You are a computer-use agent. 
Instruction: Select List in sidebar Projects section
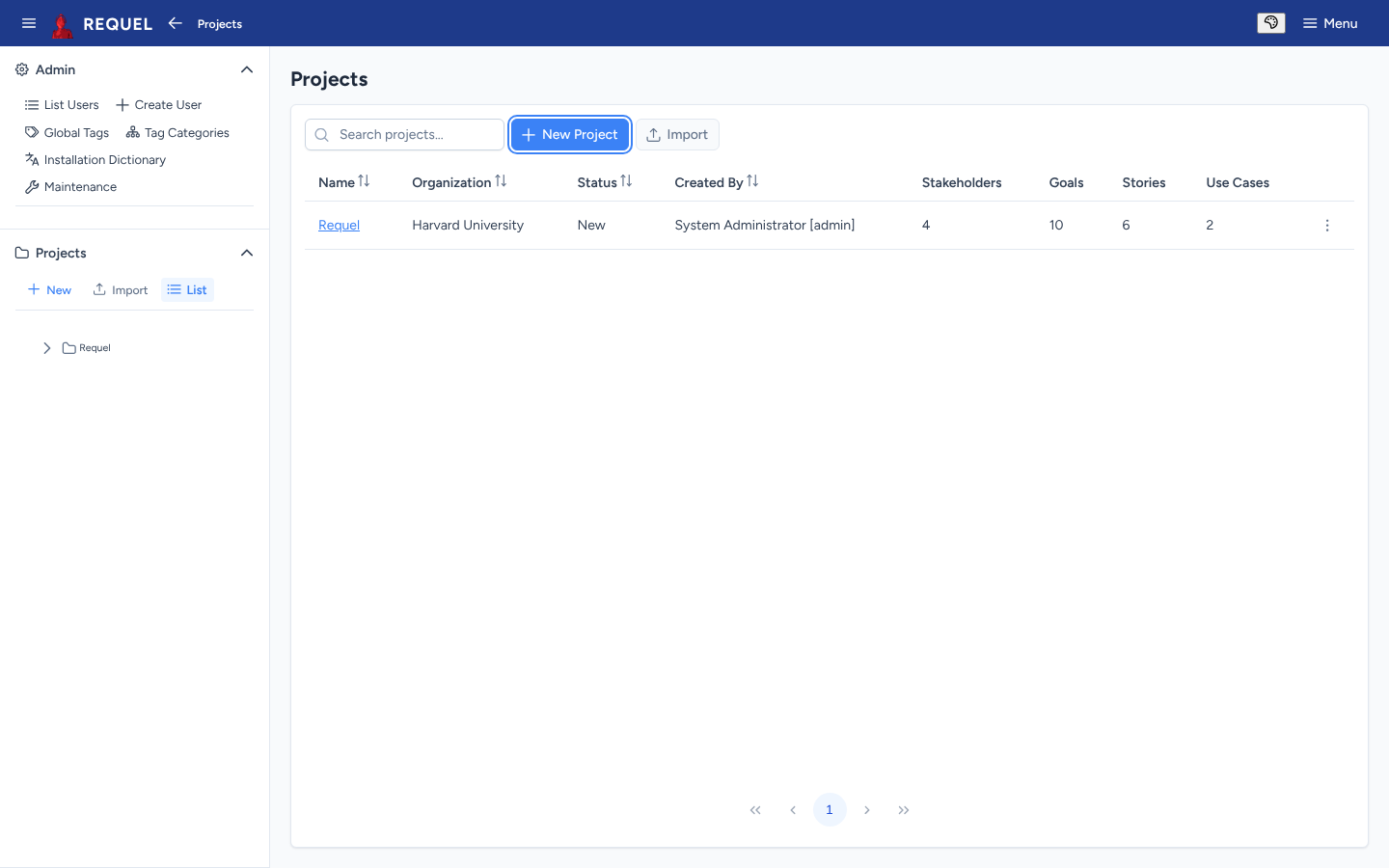[187, 290]
